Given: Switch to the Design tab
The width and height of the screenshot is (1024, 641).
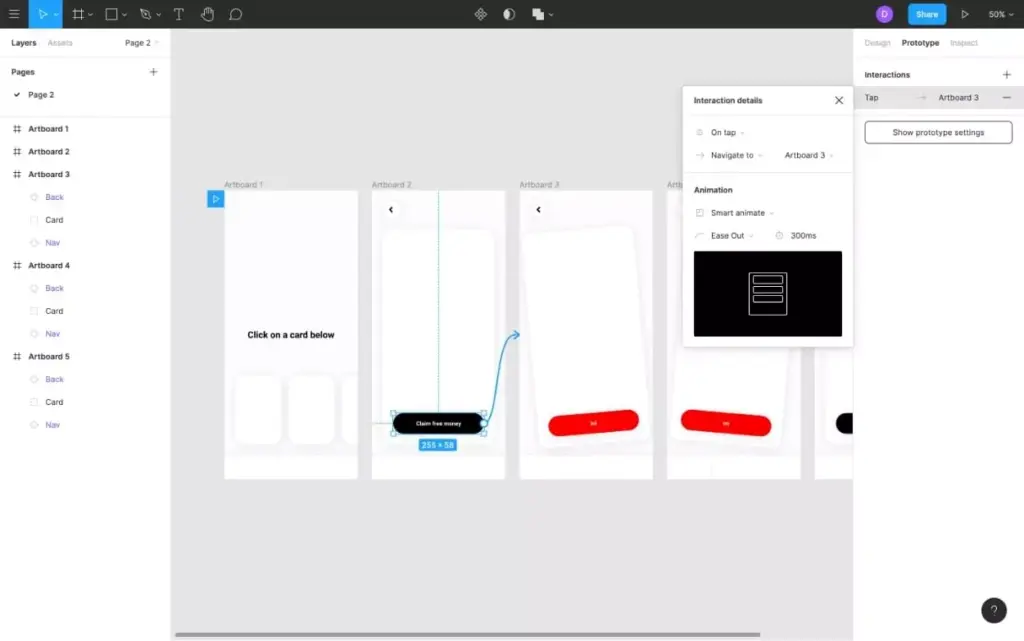Looking at the screenshot, I should click(878, 42).
